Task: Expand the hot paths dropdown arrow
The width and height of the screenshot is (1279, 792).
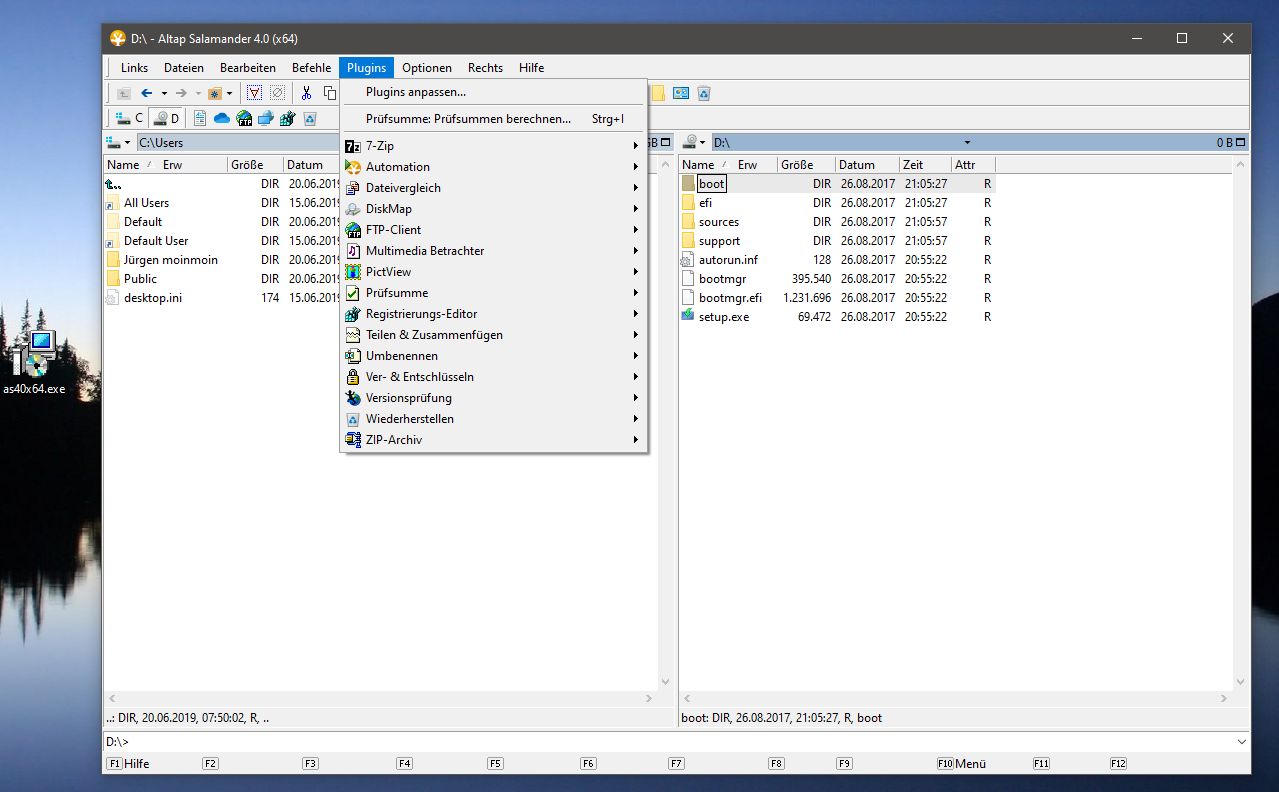Action: tap(230, 93)
